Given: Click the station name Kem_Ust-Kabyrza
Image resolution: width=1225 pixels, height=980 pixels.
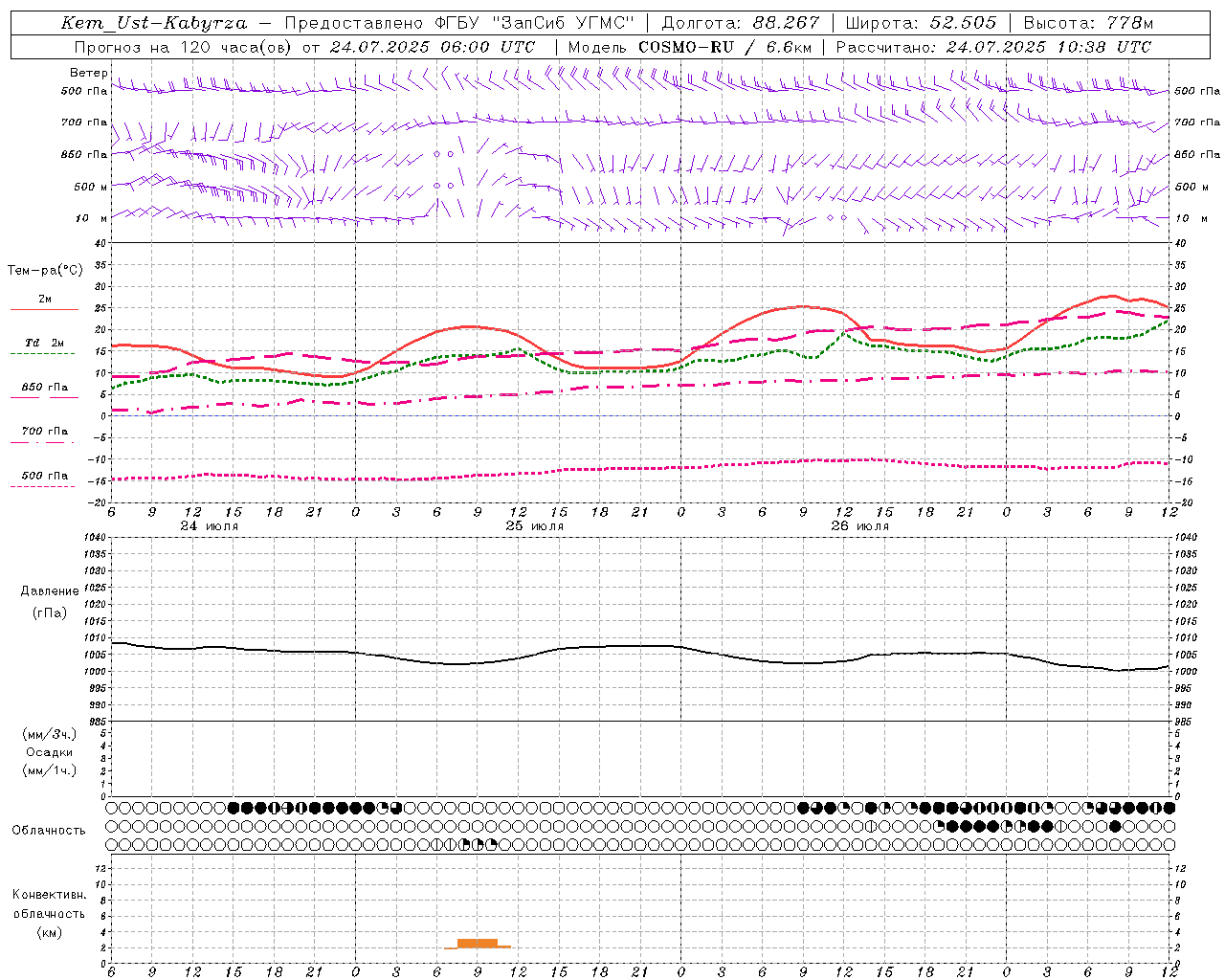Looking at the screenshot, I should tap(153, 23).
